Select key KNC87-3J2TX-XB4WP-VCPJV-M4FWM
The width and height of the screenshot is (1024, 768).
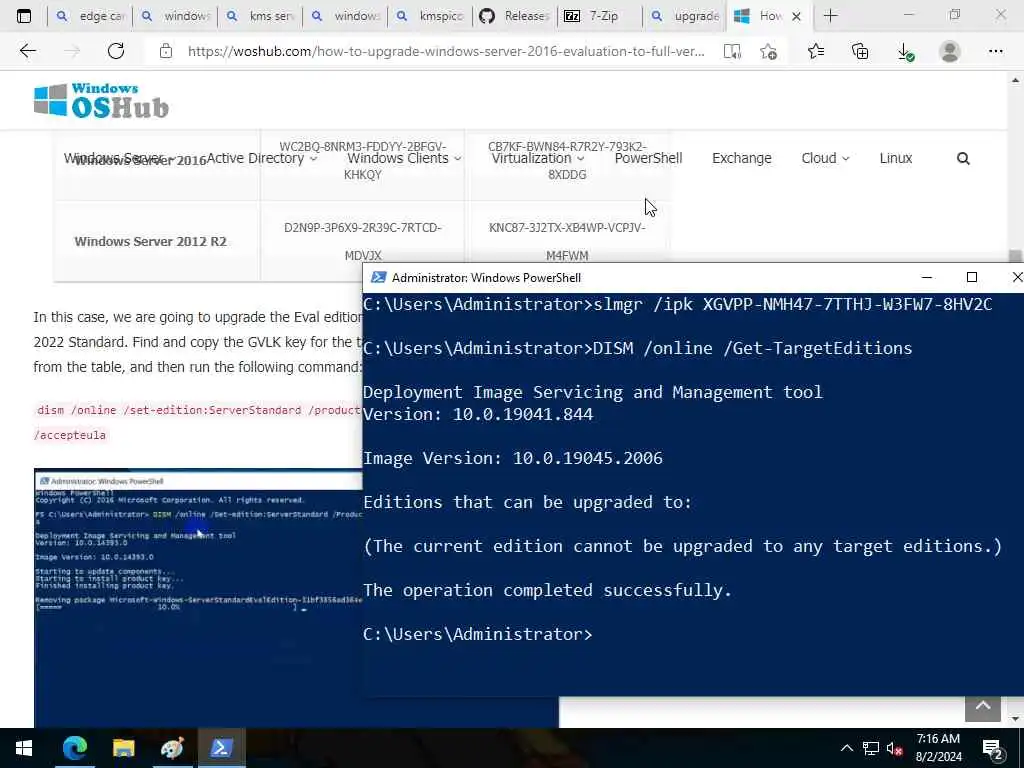567,242
